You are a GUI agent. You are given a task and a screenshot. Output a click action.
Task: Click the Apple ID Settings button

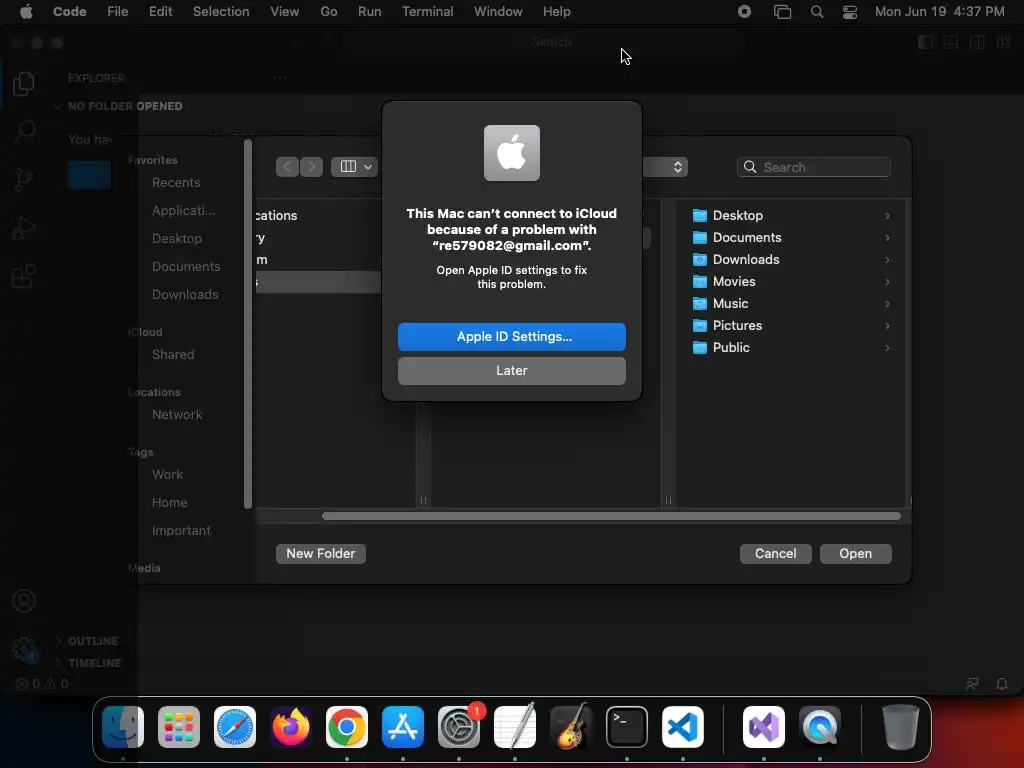coord(511,336)
